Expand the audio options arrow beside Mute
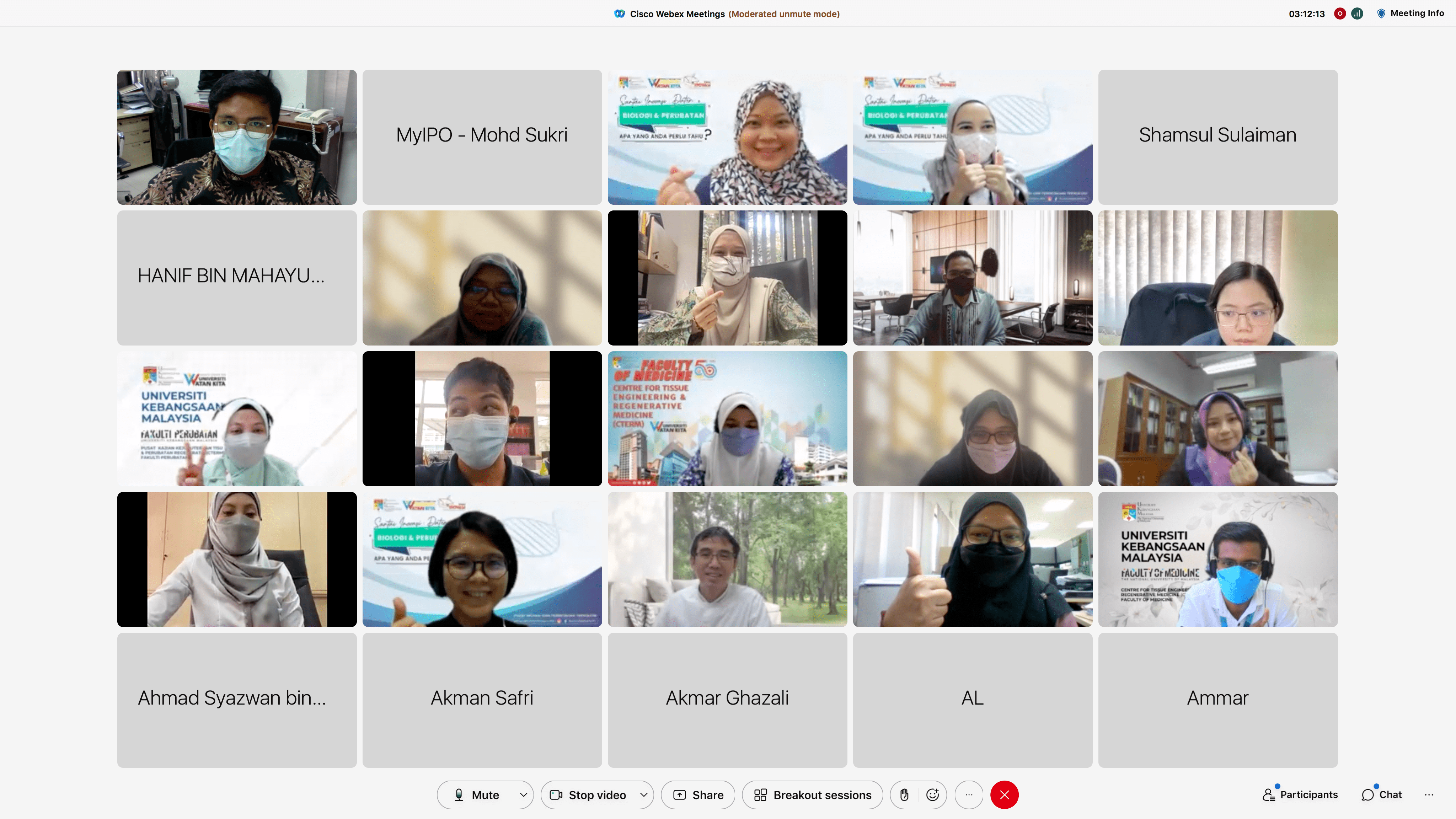 523,795
